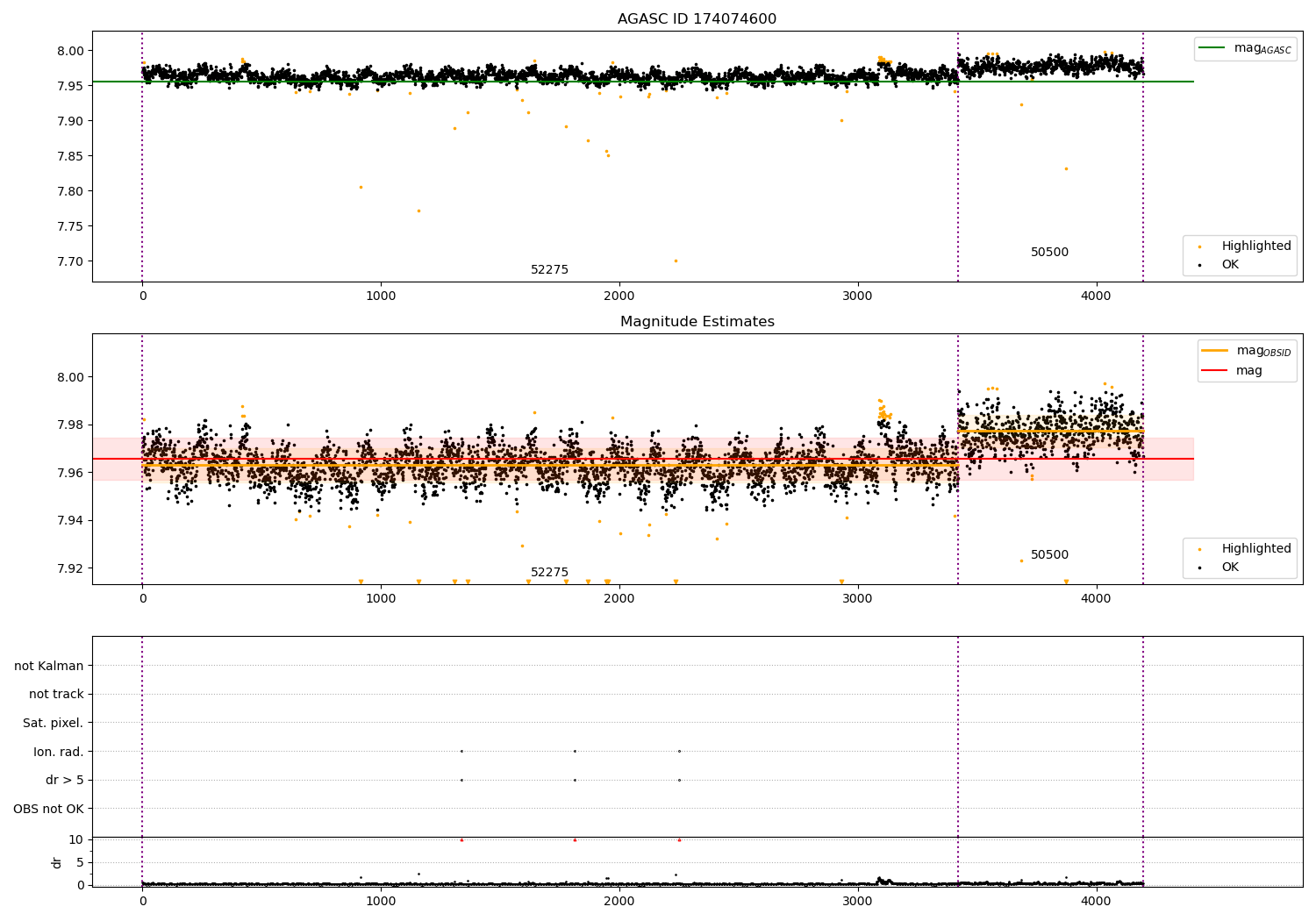The width and height of the screenshot is (1316, 921).
Task: Click the orange outlier point at magnitude 7.70
Action: pos(676,261)
